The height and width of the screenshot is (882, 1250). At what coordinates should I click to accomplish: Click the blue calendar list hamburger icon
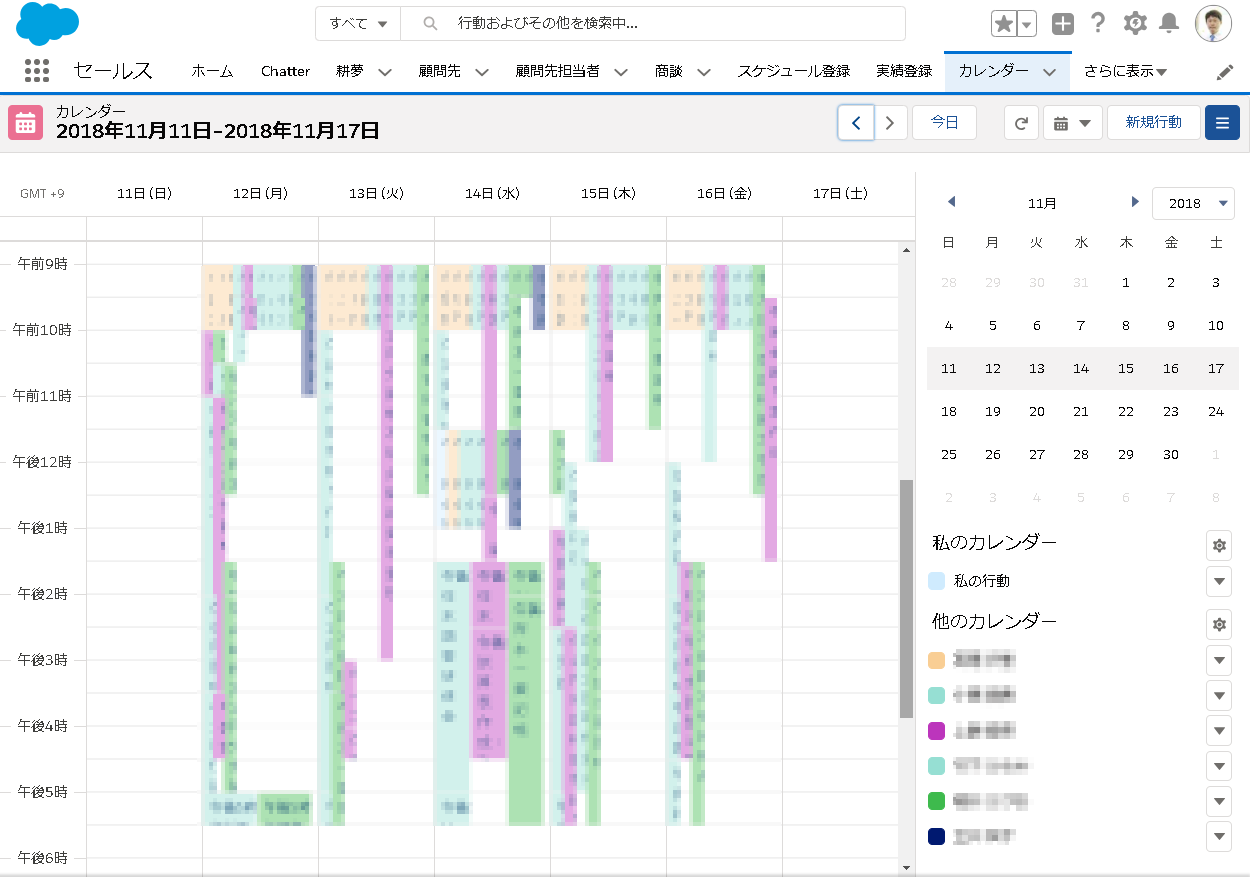pyautogui.click(x=1222, y=122)
